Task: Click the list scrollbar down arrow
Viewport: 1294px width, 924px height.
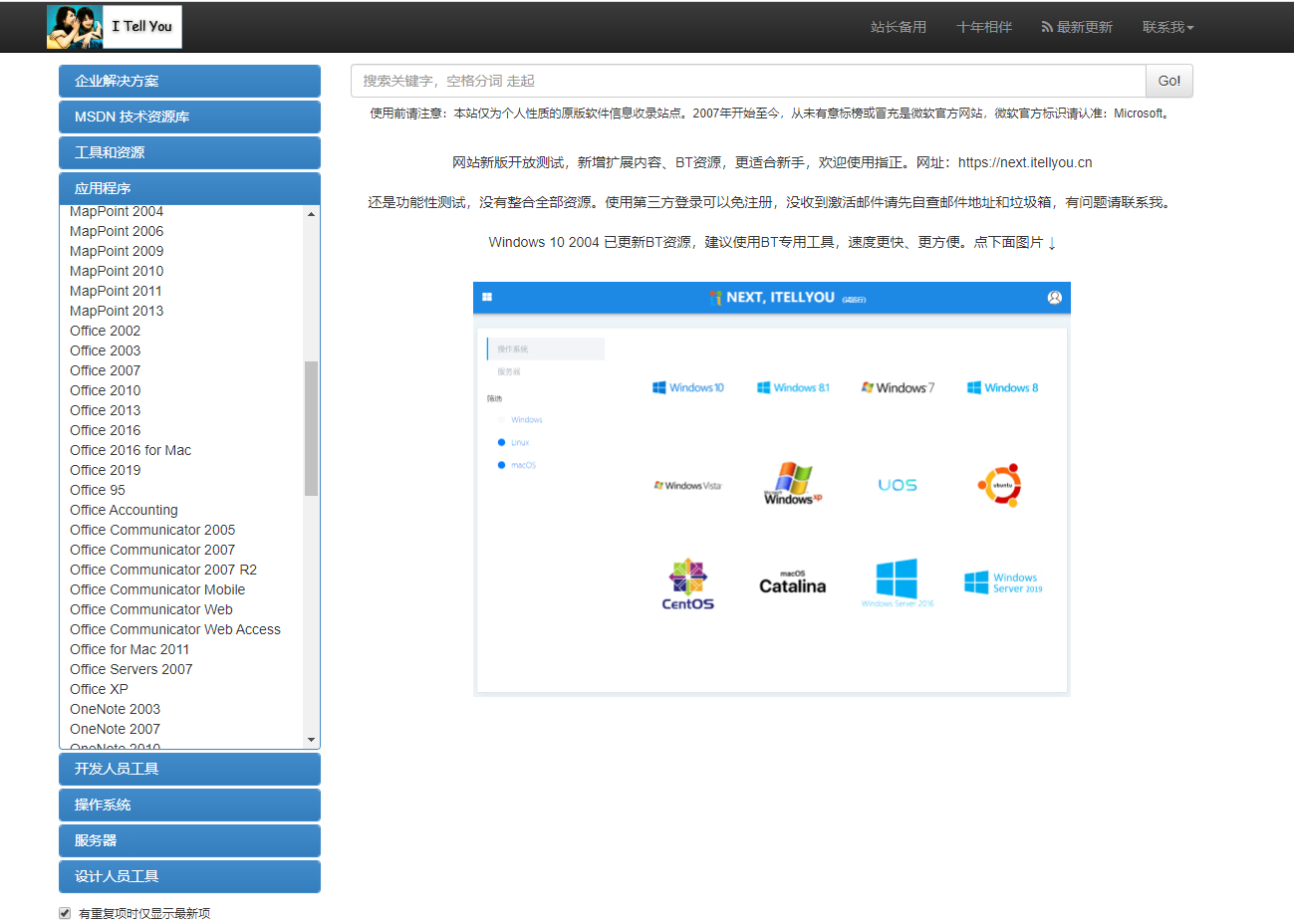Action: pos(312,740)
